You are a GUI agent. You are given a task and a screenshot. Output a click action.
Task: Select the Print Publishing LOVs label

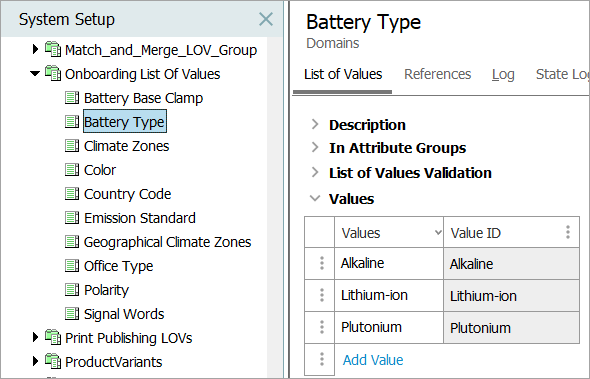[x=129, y=338]
